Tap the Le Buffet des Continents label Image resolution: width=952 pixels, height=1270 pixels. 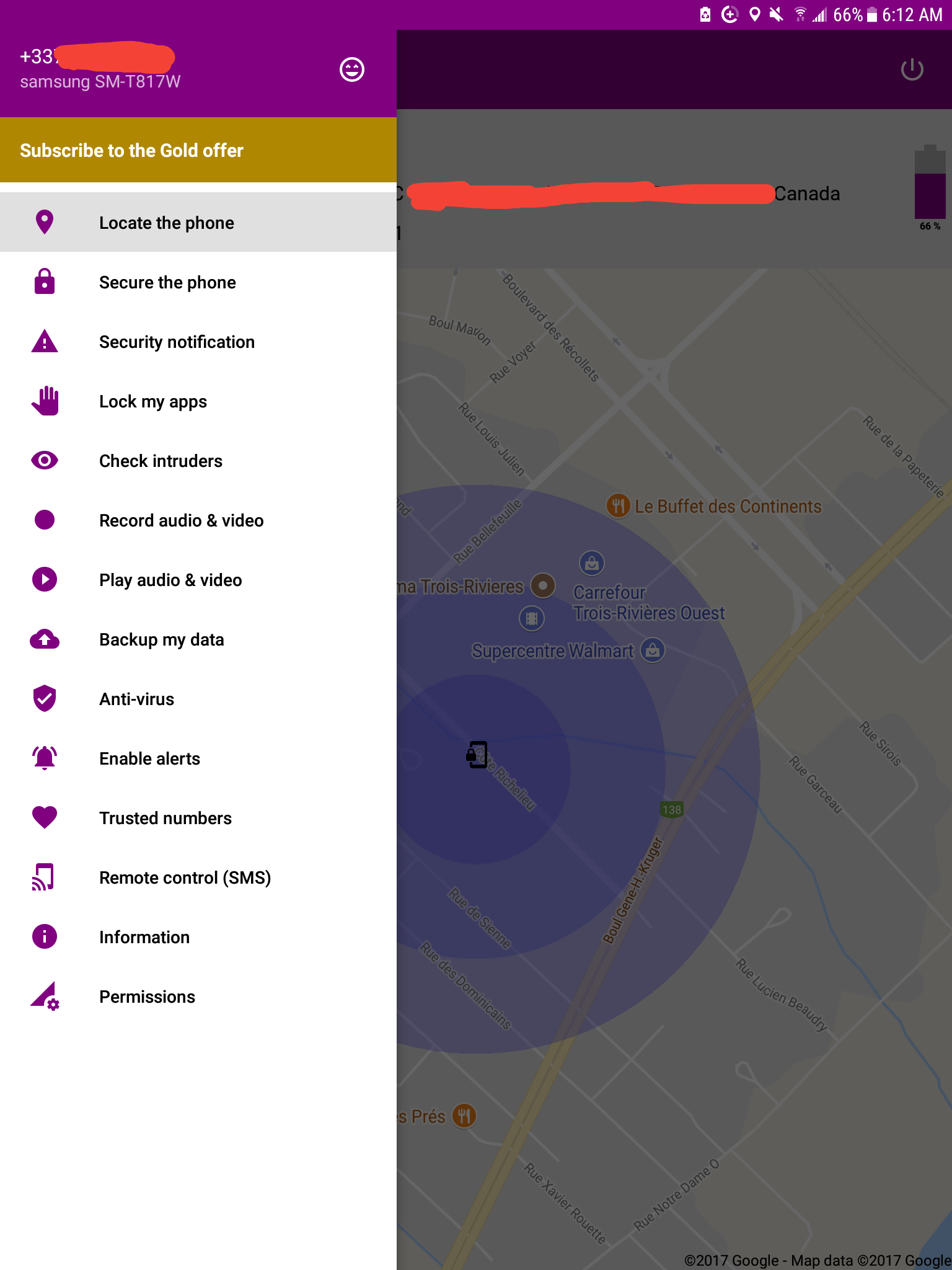pos(728,506)
